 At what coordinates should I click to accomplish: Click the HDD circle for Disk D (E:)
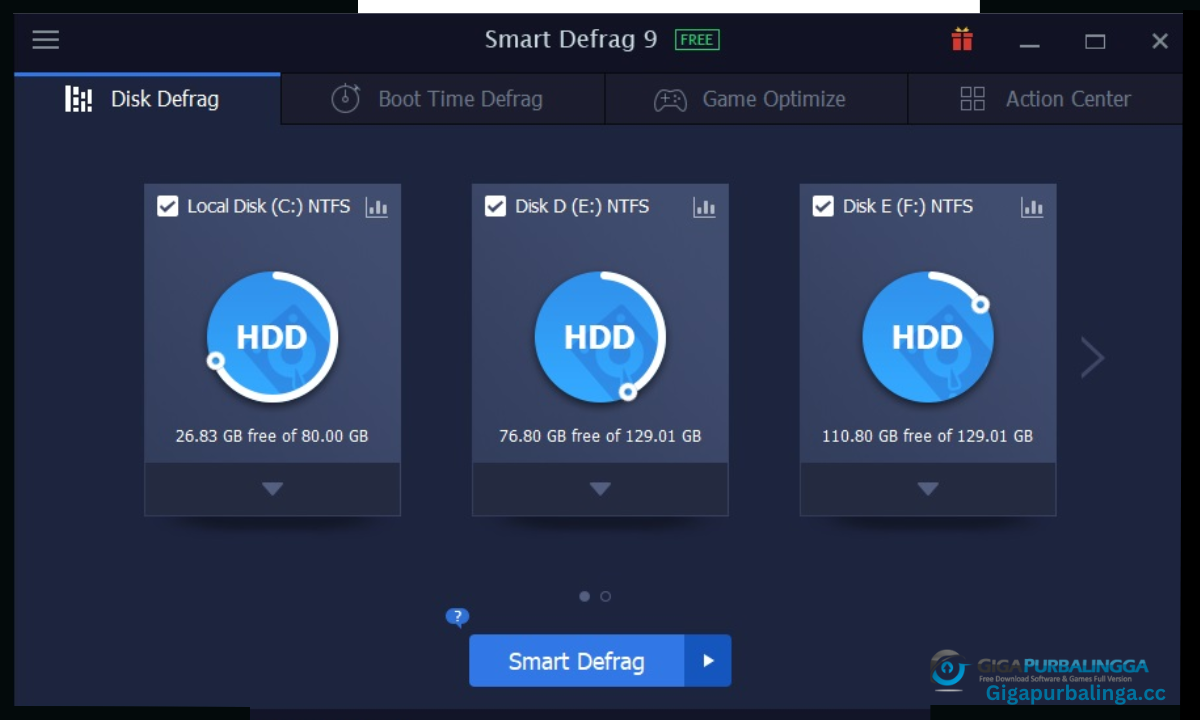[x=600, y=337]
